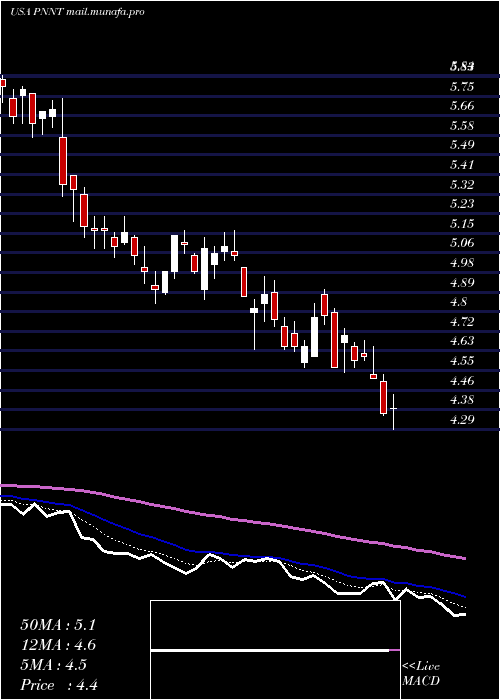Click the 4.55 price axis label
The height and width of the screenshot is (700, 500).
pos(462,361)
